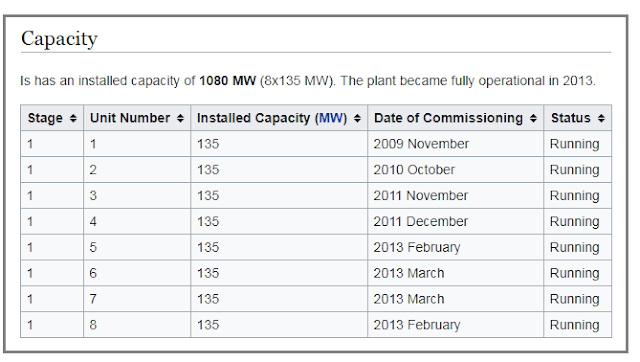
Task: Click the Status column sort arrows
Action: (x=601, y=118)
